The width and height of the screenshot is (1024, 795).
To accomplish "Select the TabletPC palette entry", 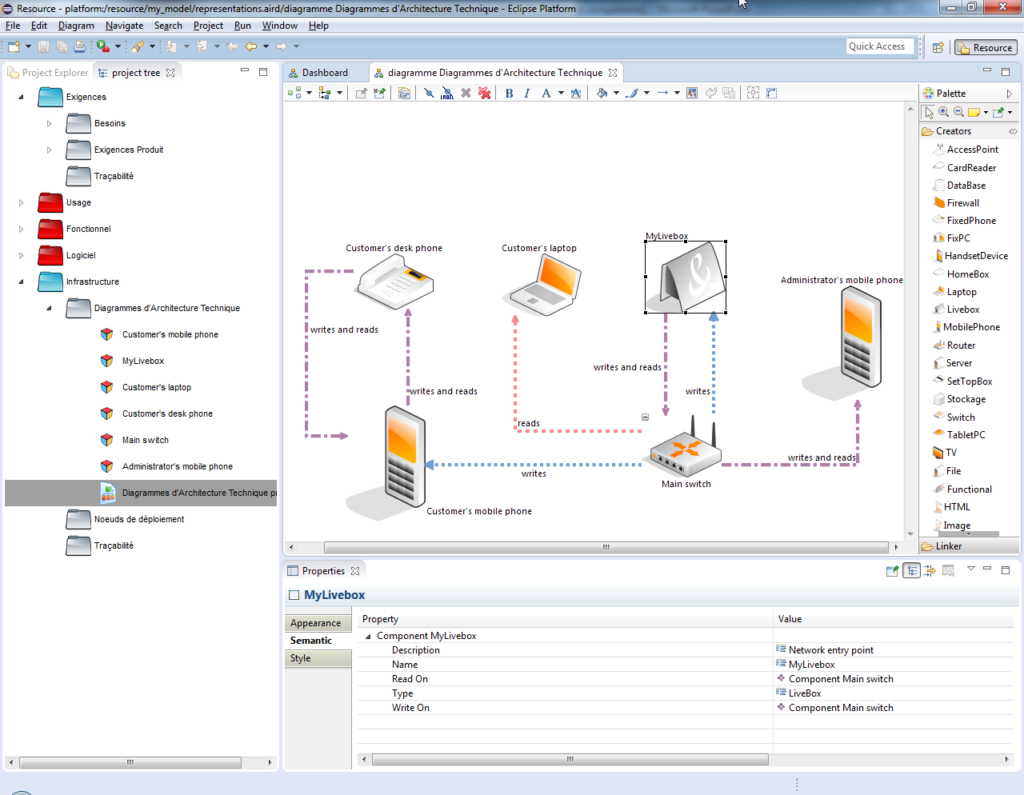I will point(965,435).
